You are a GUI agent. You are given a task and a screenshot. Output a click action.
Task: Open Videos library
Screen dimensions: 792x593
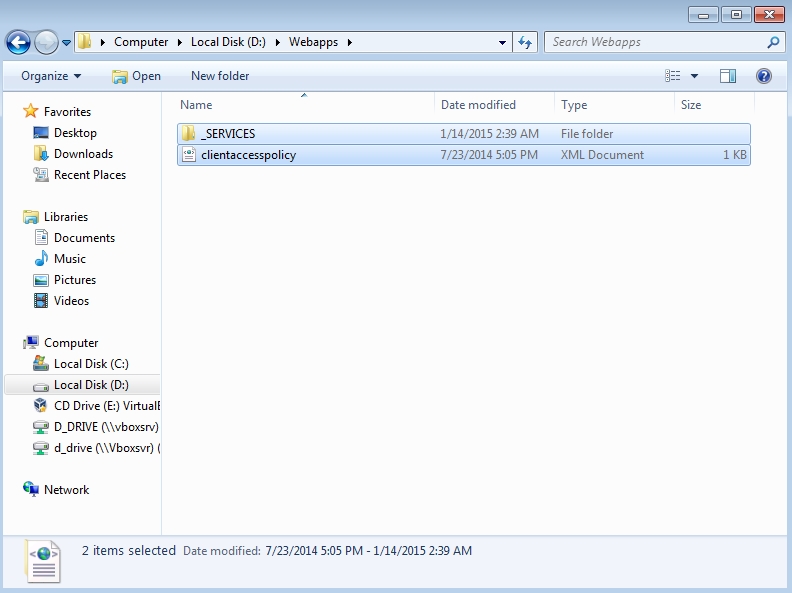coord(71,301)
